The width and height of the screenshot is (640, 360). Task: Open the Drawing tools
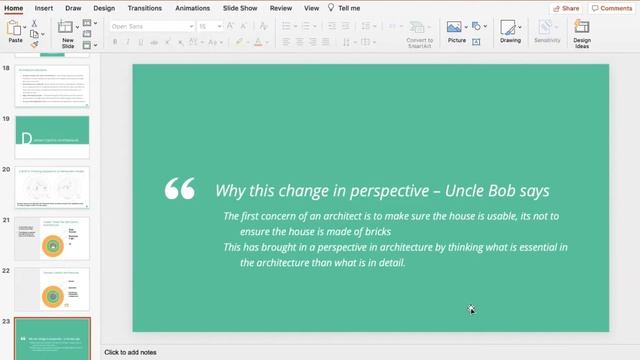point(508,28)
